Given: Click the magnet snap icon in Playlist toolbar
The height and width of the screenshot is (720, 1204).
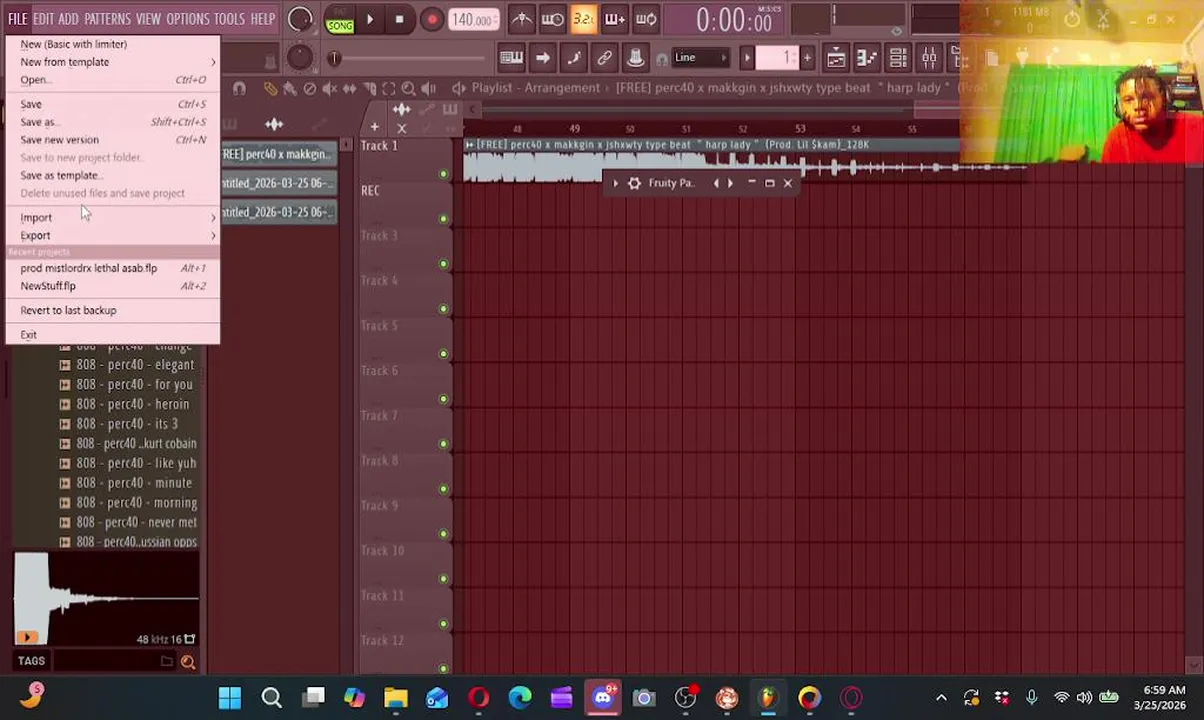Looking at the screenshot, I should [x=239, y=89].
